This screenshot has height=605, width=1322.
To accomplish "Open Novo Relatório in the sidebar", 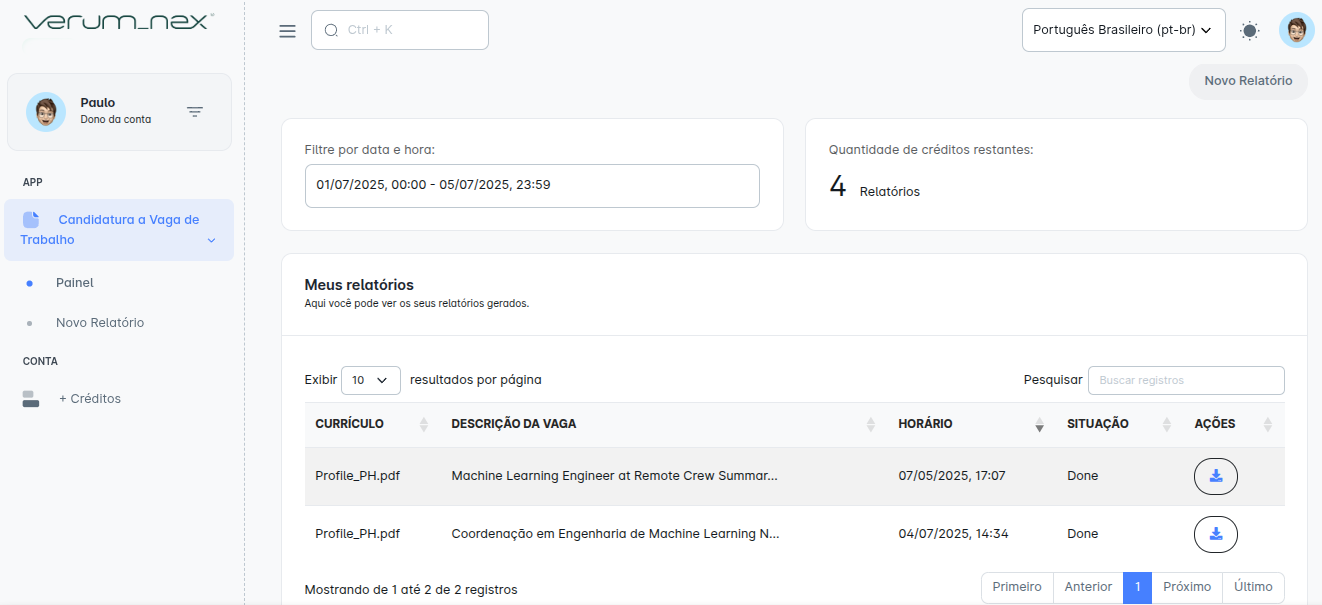I will 100,323.
